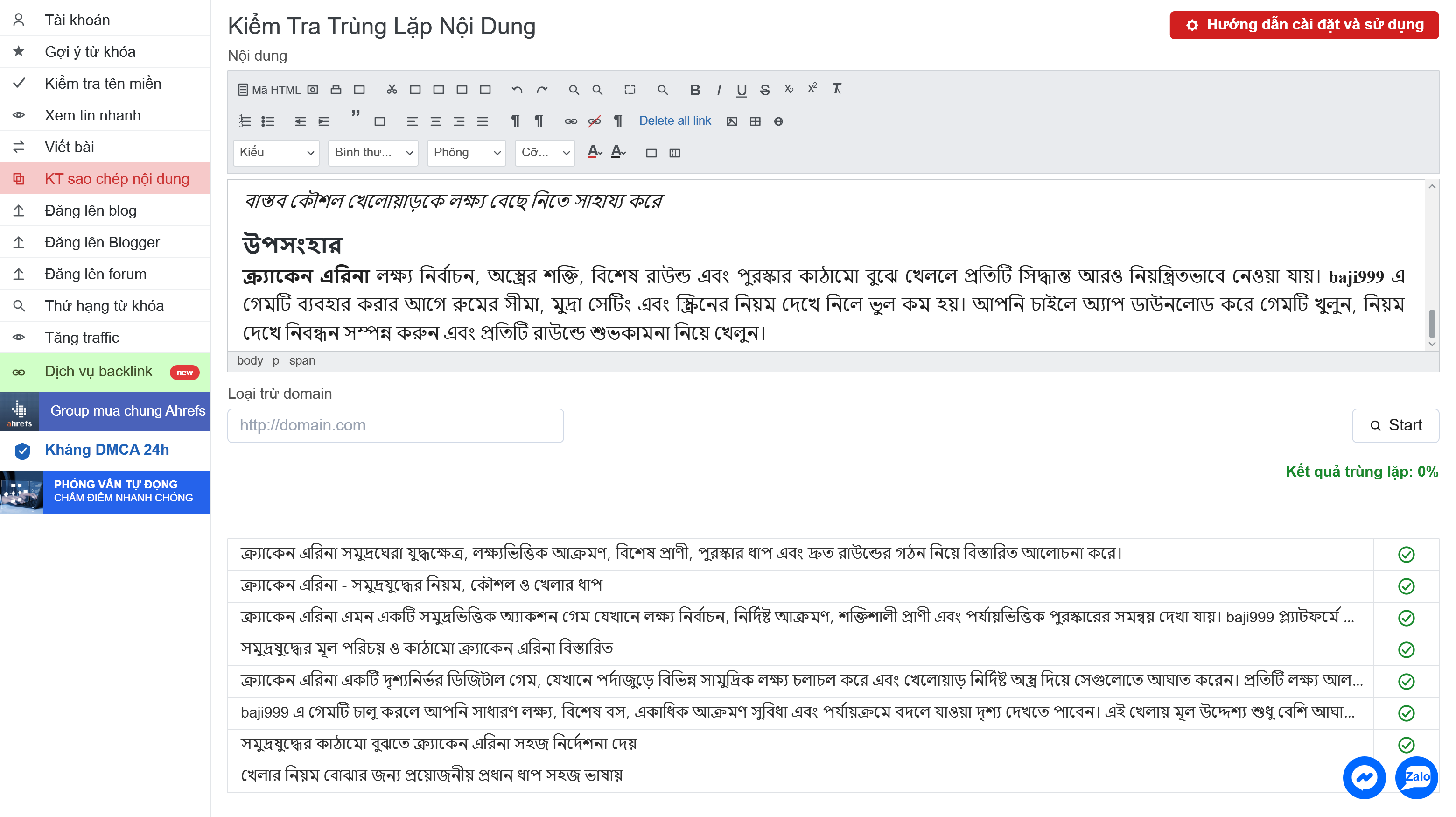Open Tài khoản in the sidebar

tap(105, 20)
